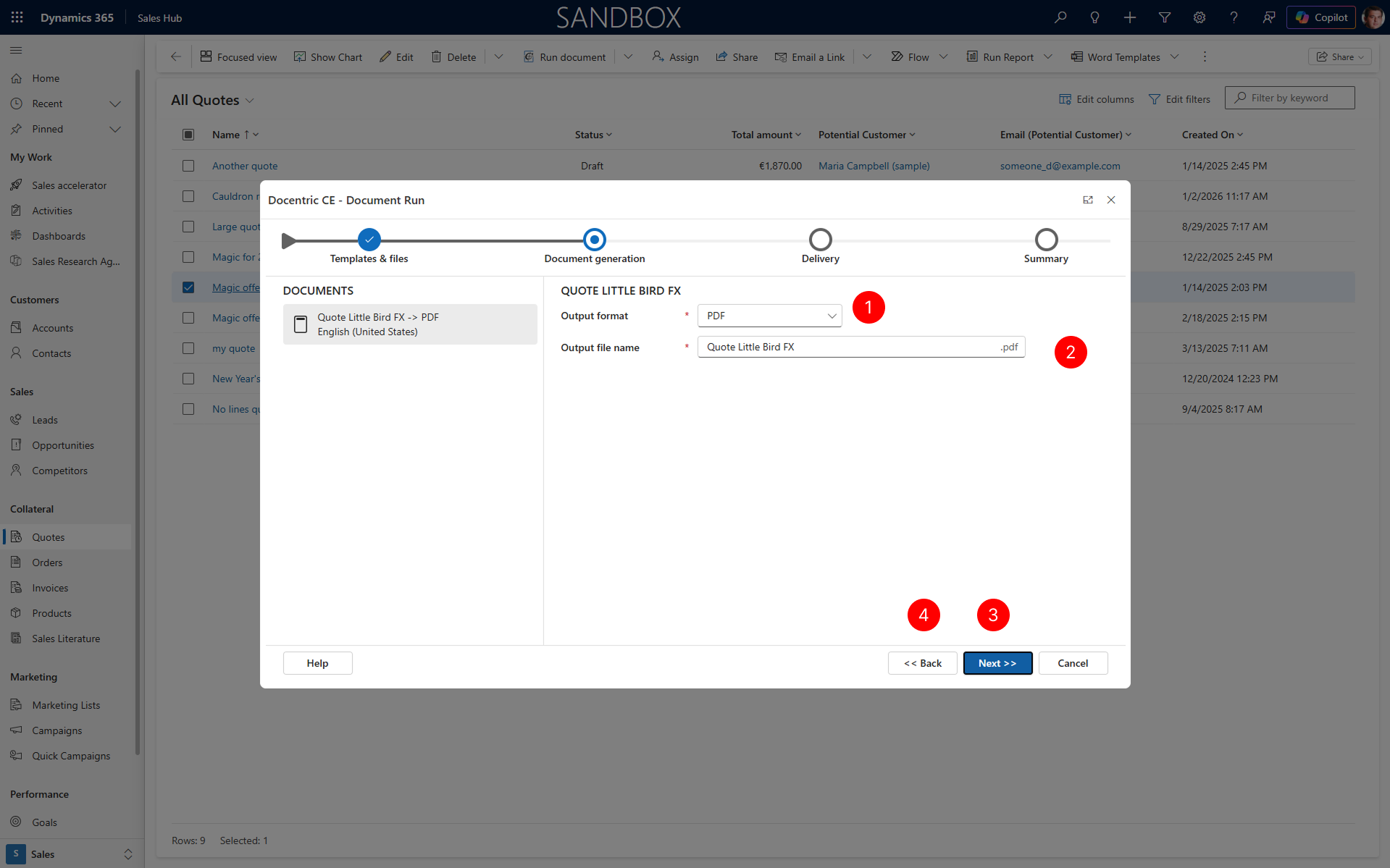Open the Flow dropdown arrow

coord(943,56)
